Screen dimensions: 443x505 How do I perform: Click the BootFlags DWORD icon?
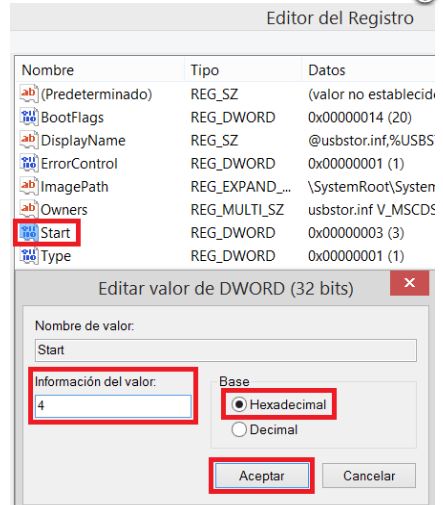click(29, 117)
